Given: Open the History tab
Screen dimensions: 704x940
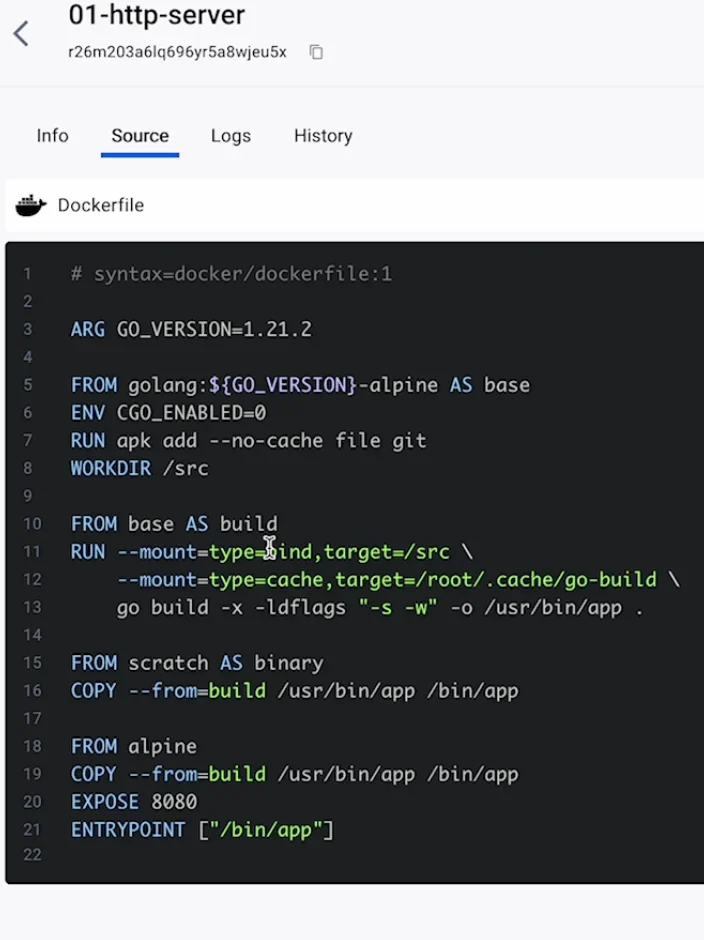Looking at the screenshot, I should pos(323,136).
